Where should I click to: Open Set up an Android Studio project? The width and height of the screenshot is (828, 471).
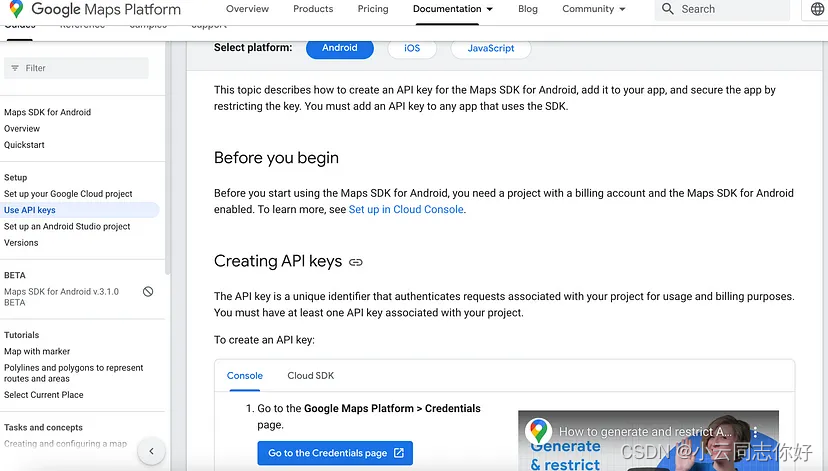(67, 227)
